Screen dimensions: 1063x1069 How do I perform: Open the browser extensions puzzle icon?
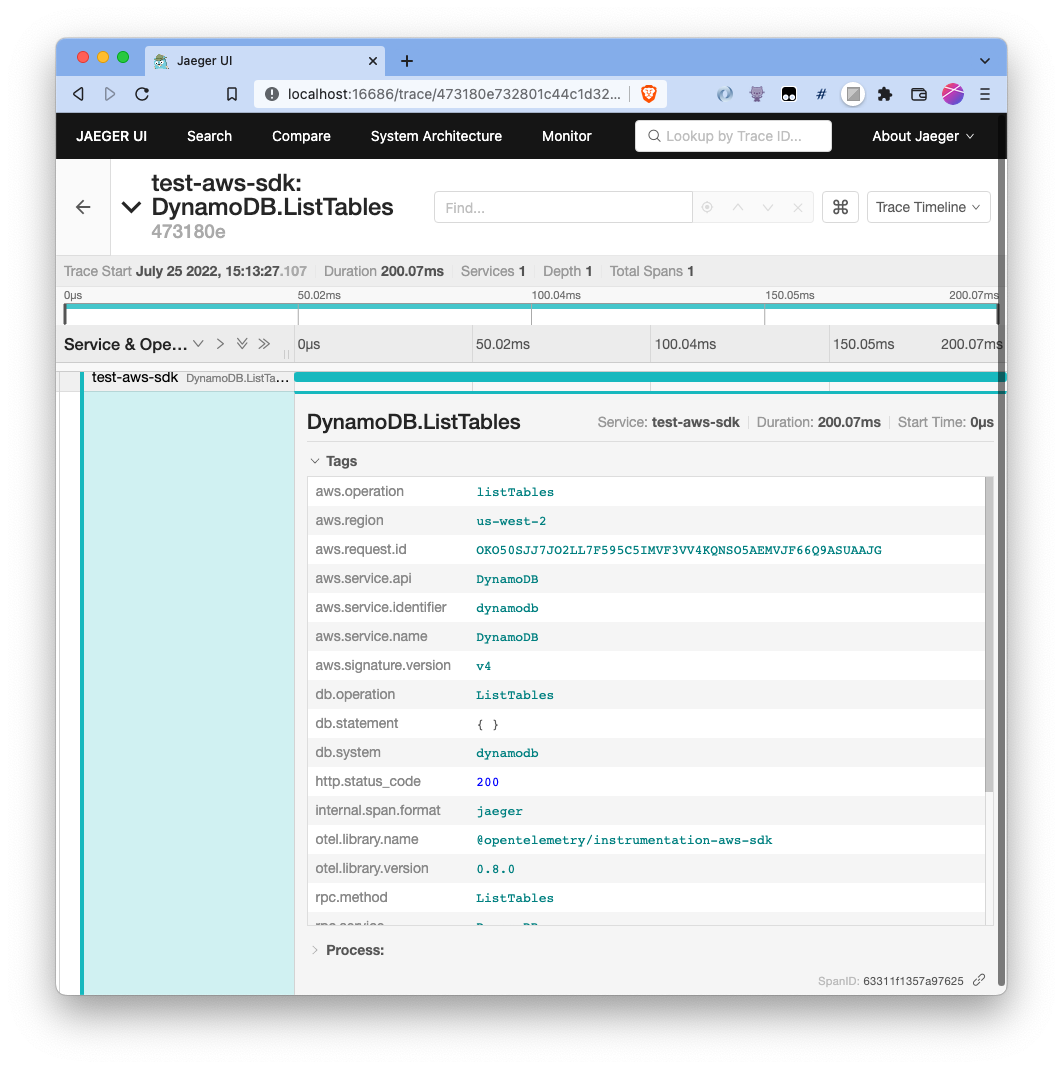point(885,94)
